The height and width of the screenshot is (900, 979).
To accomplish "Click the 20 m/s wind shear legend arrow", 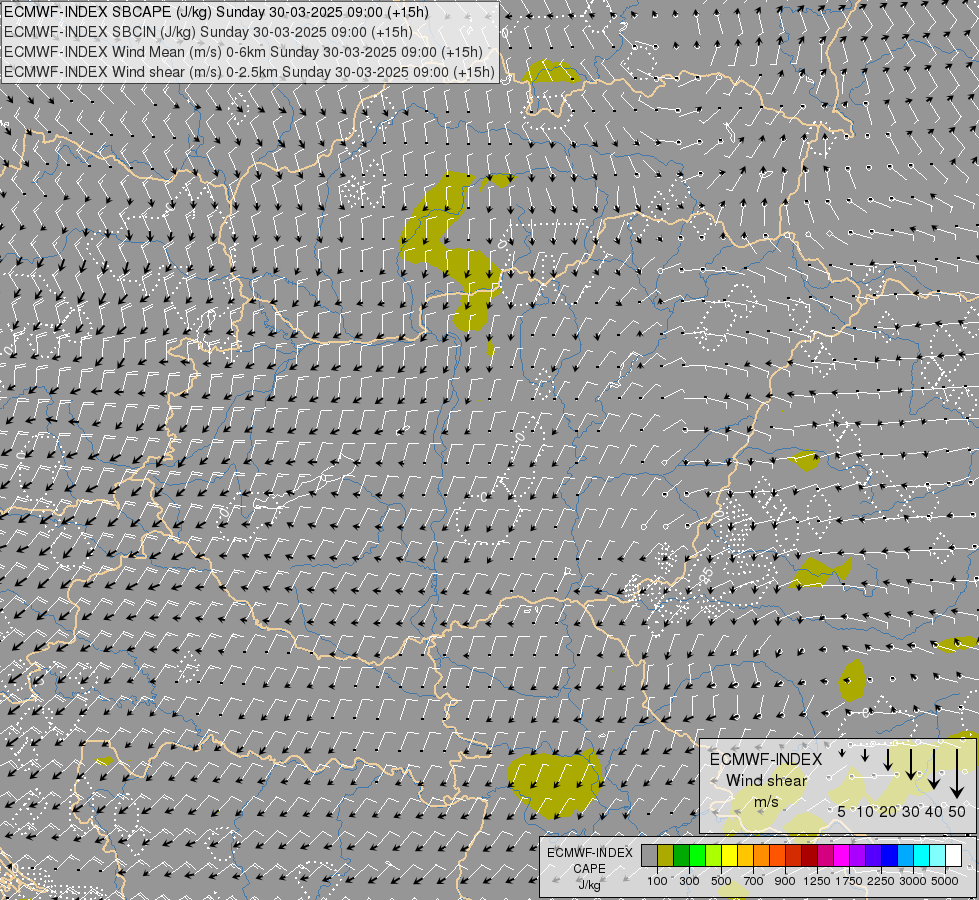I will click(888, 760).
